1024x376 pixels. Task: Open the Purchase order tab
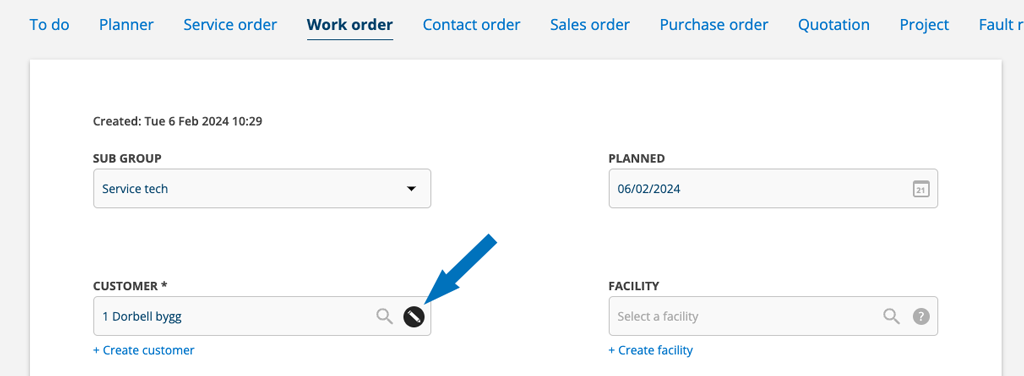[x=714, y=25]
